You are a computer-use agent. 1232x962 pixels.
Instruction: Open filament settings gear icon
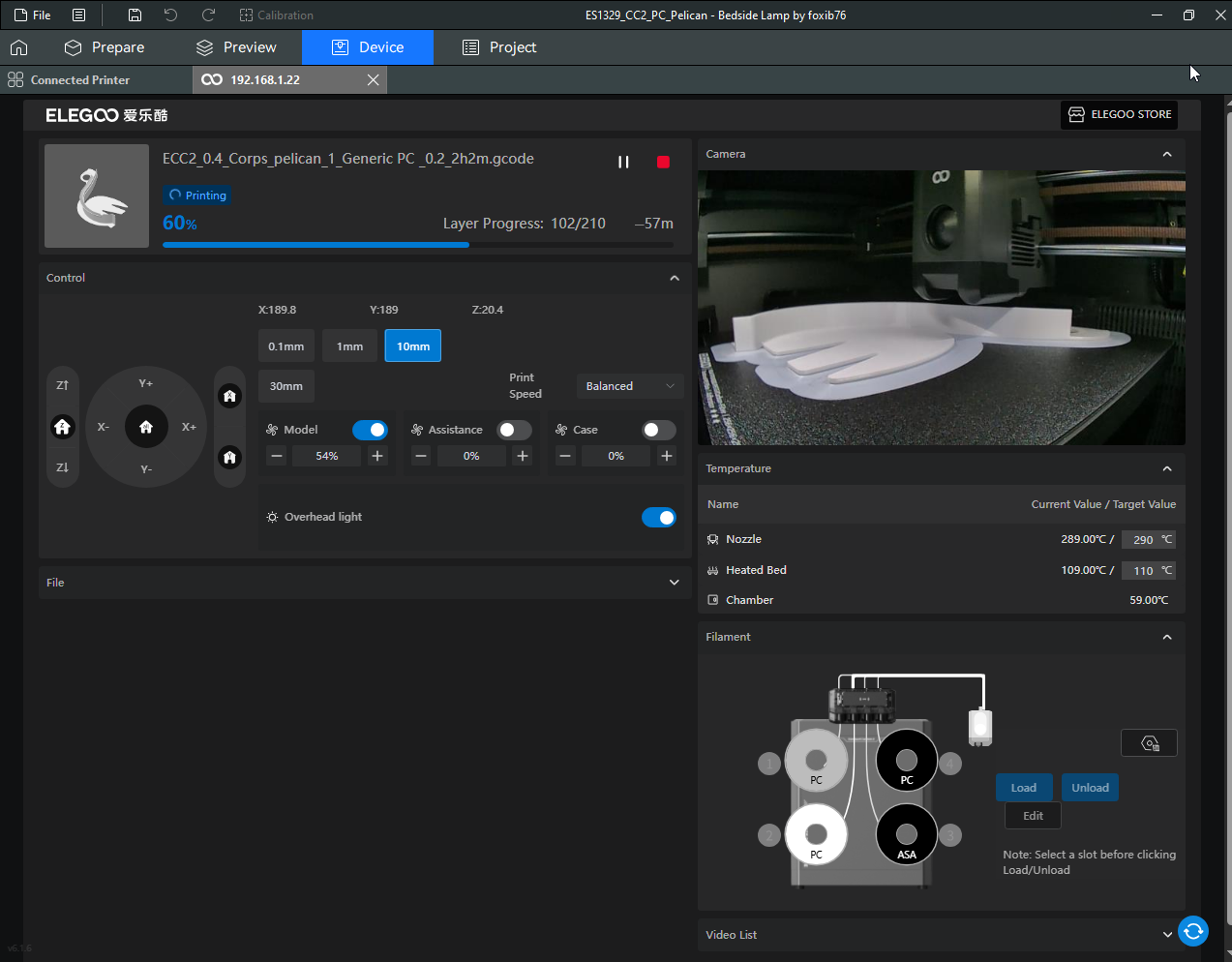coord(1149,743)
